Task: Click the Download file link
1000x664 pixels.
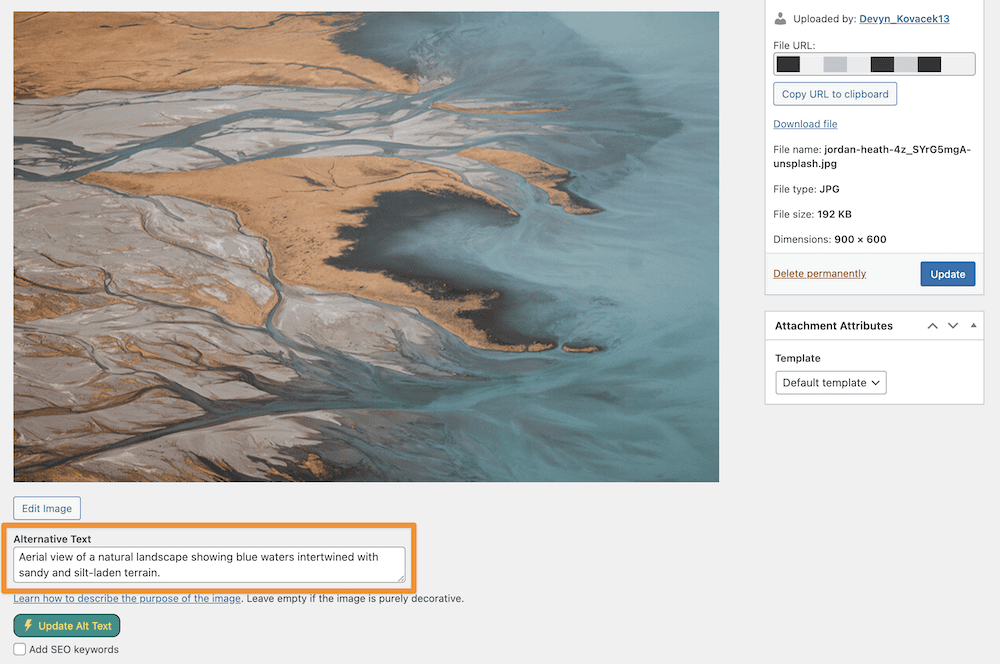Action: (x=805, y=123)
